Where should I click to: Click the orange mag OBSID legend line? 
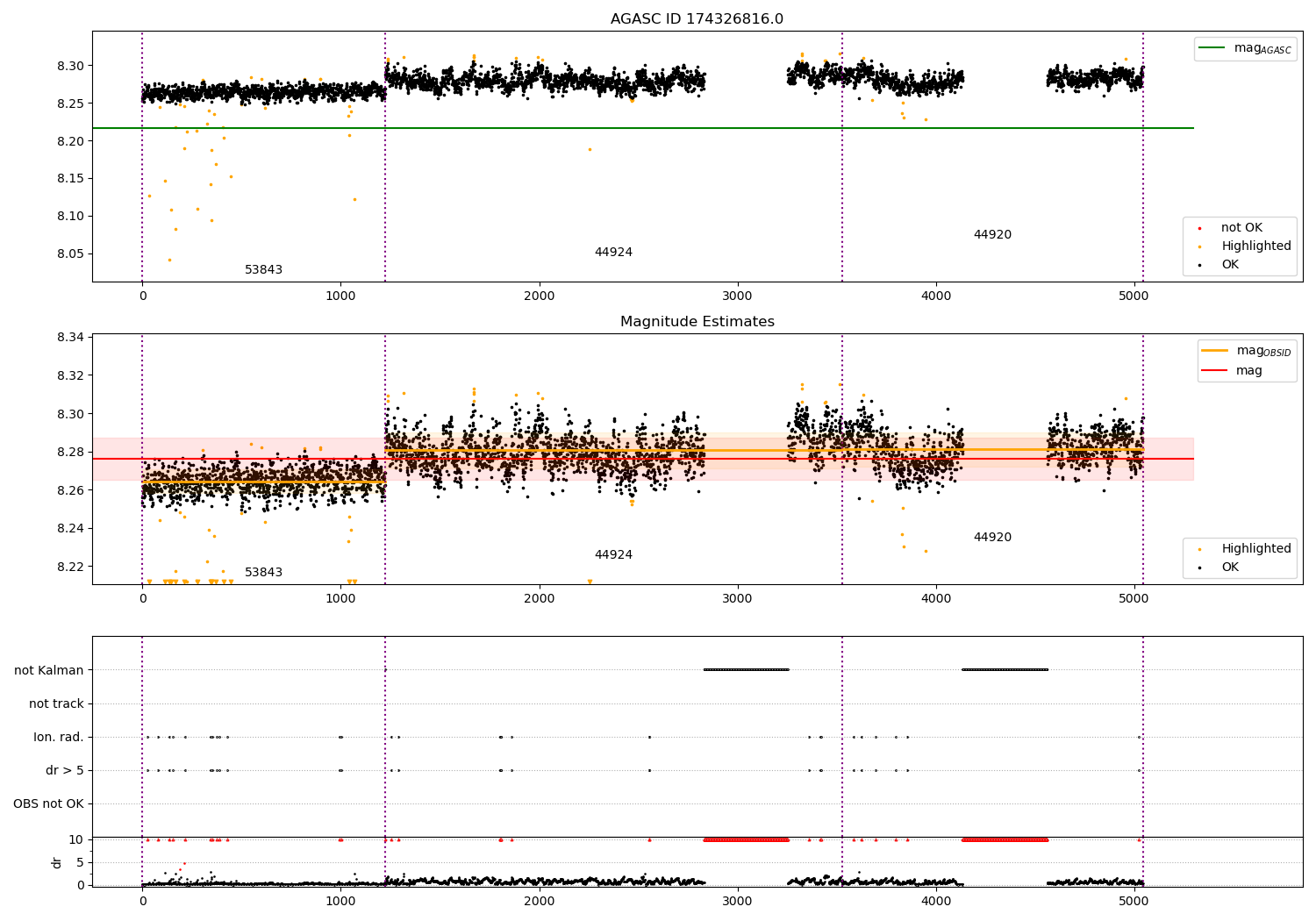(1215, 351)
